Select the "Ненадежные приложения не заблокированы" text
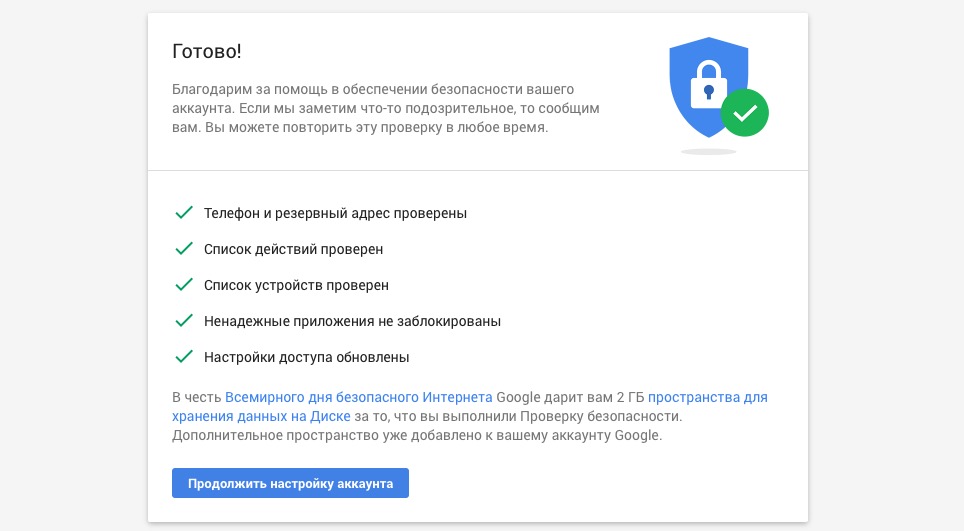This screenshot has height=531, width=964. 352,322
